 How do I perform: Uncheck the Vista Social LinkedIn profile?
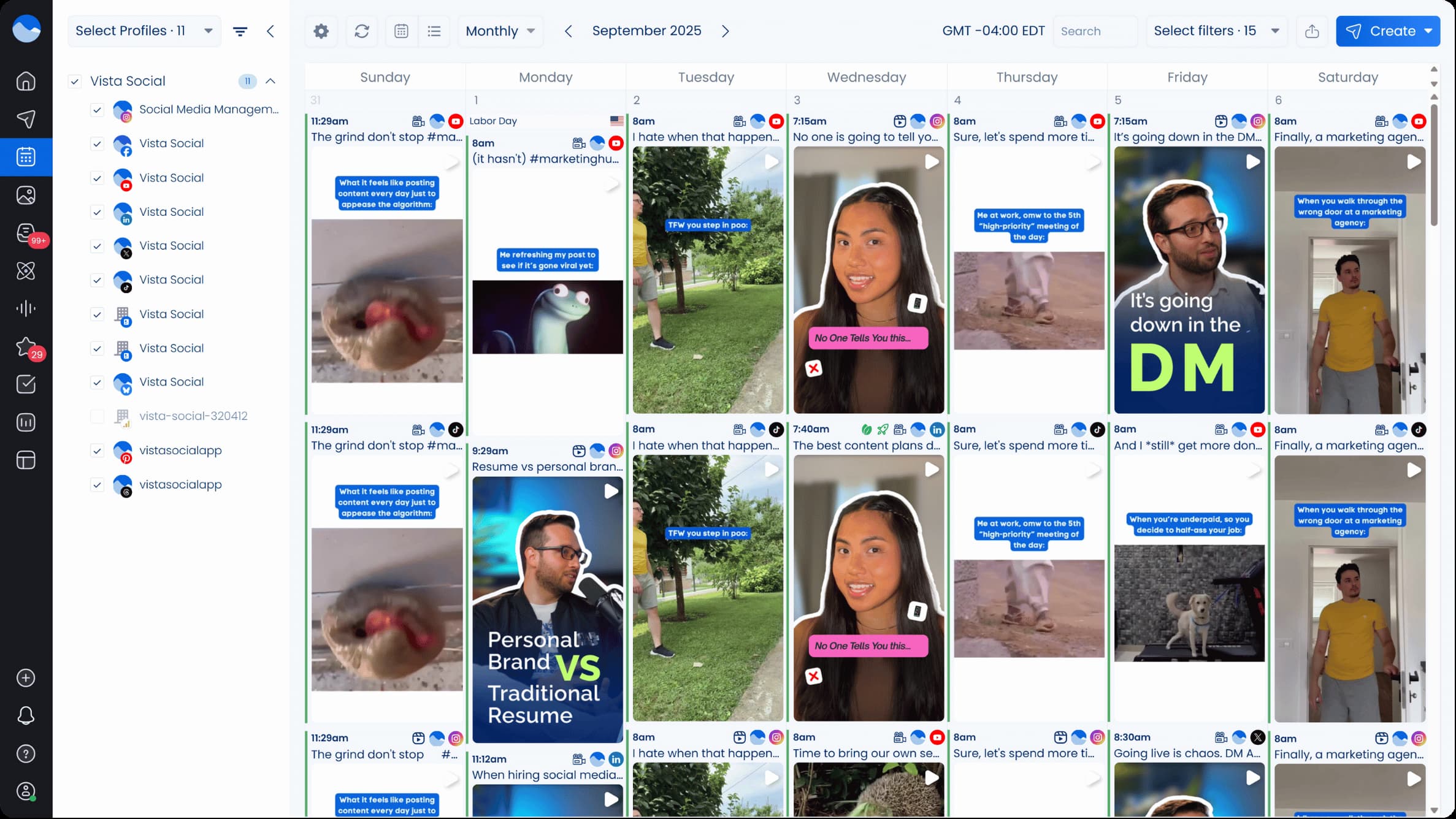coord(97,212)
